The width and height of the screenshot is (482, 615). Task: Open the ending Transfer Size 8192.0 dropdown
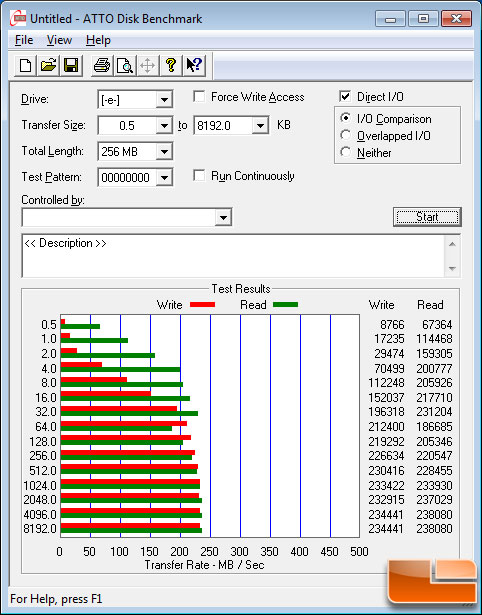pos(260,126)
